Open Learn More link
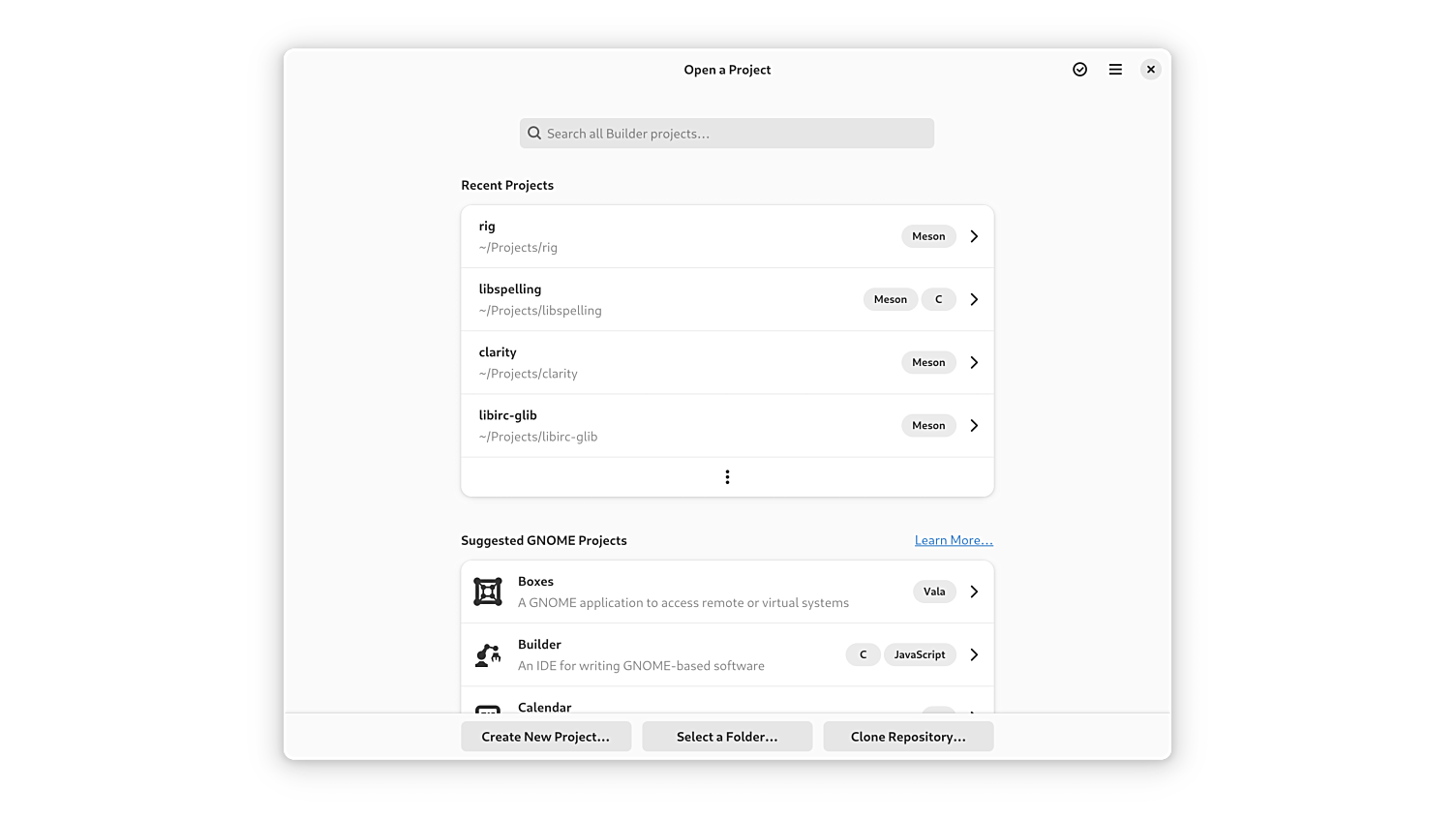Viewport: 1456px width, 819px height. coord(954,540)
